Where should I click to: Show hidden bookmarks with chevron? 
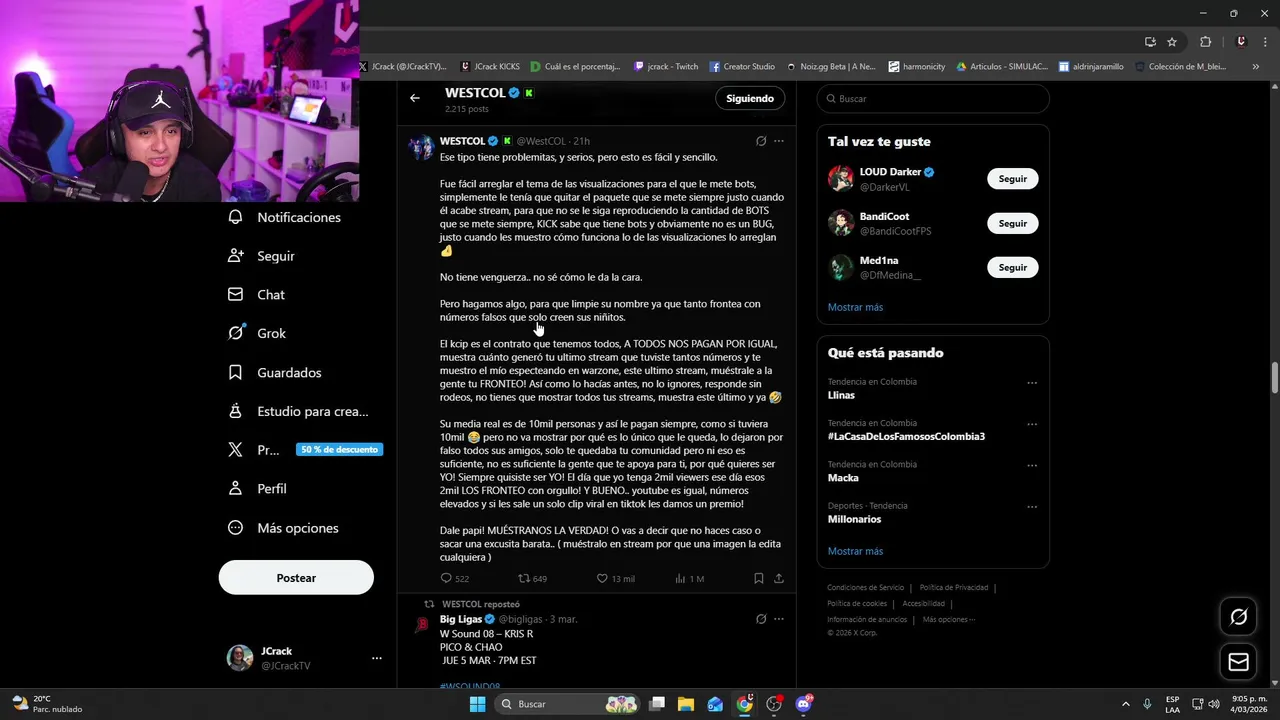(1256, 67)
